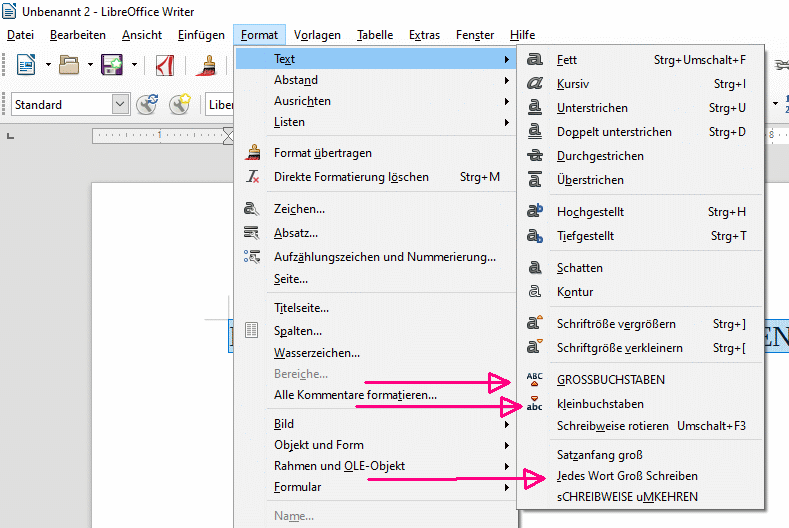The width and height of the screenshot is (789, 528).
Task: Apply Durchgestrichen strikethrough formatting
Action: pos(641,156)
